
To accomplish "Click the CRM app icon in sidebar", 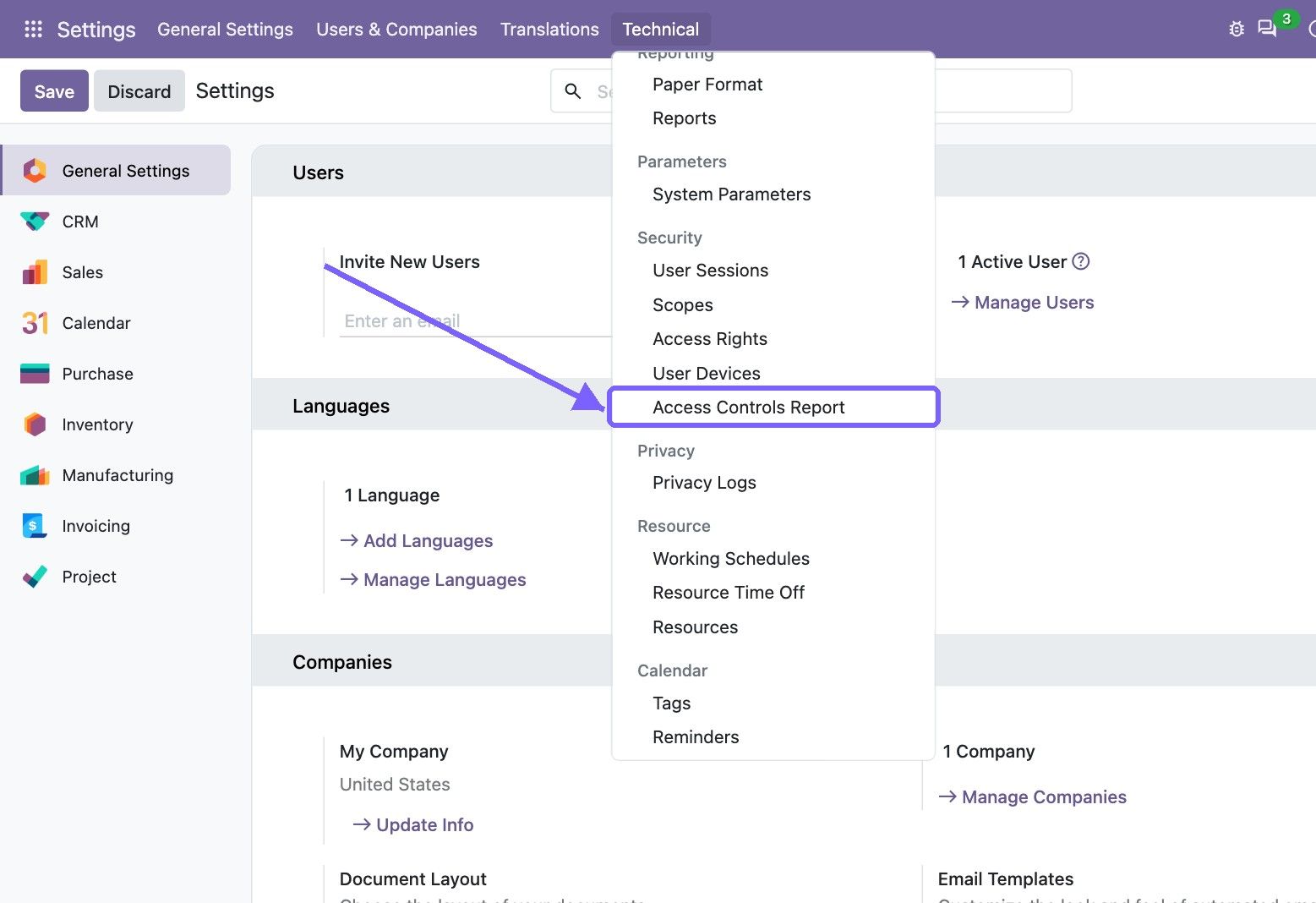I will (35, 222).
